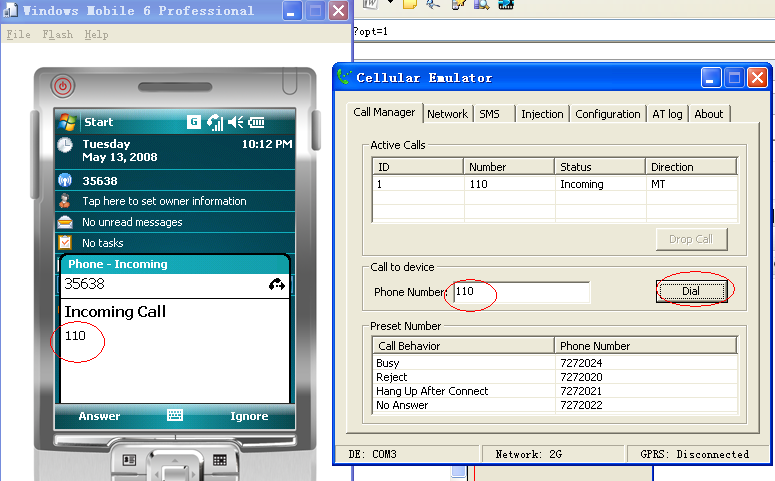Click the ID column header

(418, 167)
